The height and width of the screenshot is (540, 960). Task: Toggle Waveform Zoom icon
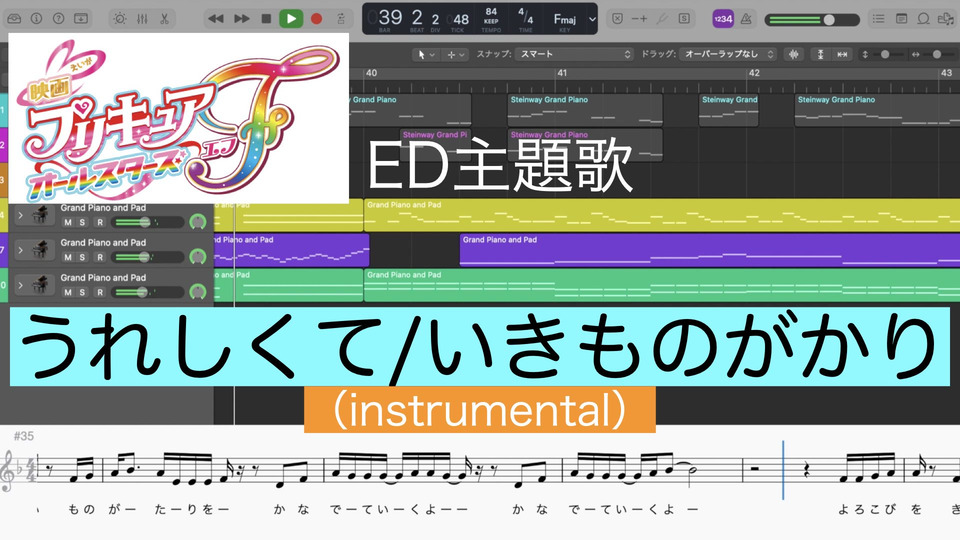pyautogui.click(x=793, y=54)
